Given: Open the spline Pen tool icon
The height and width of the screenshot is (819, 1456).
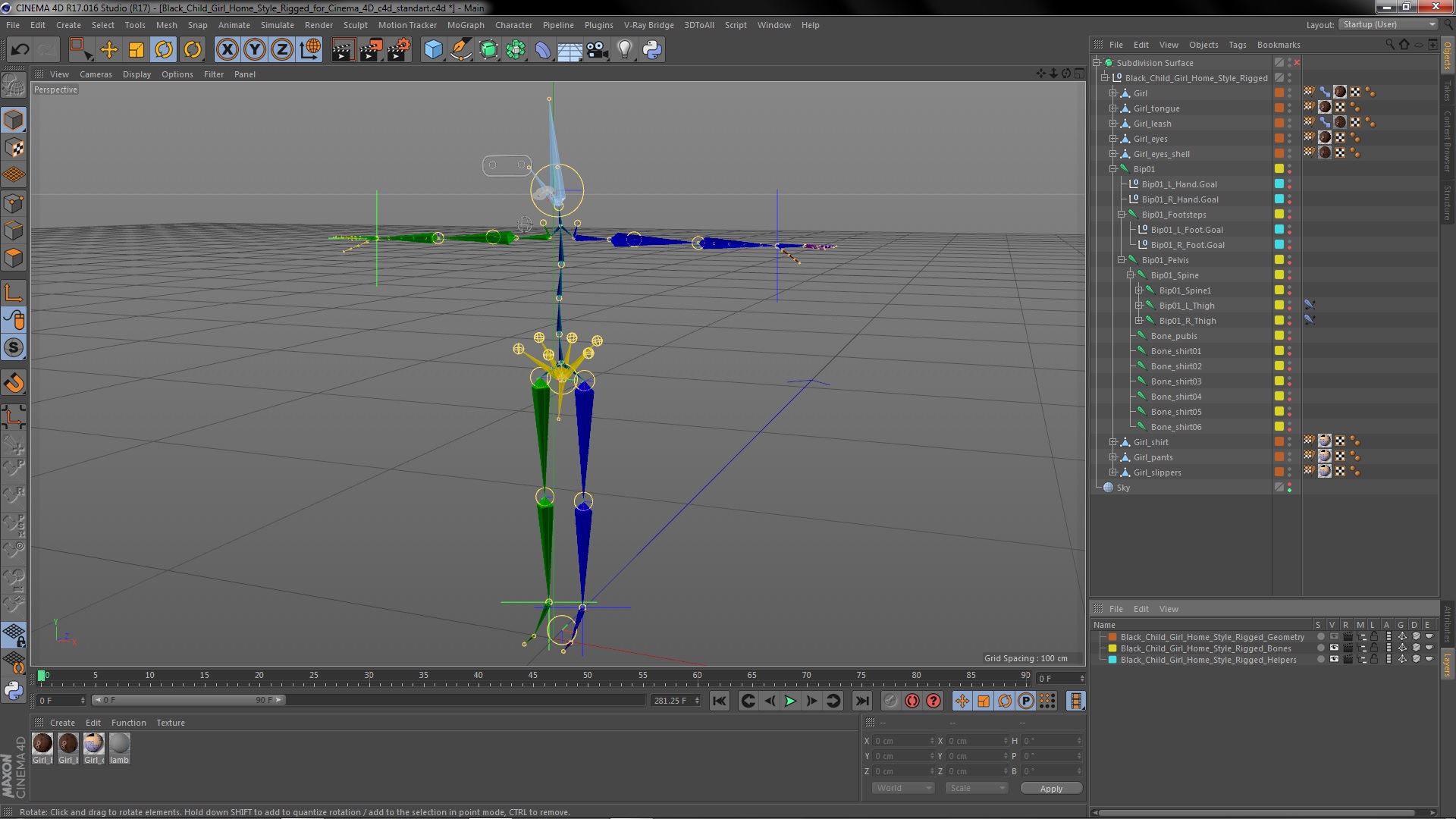Looking at the screenshot, I should (460, 50).
